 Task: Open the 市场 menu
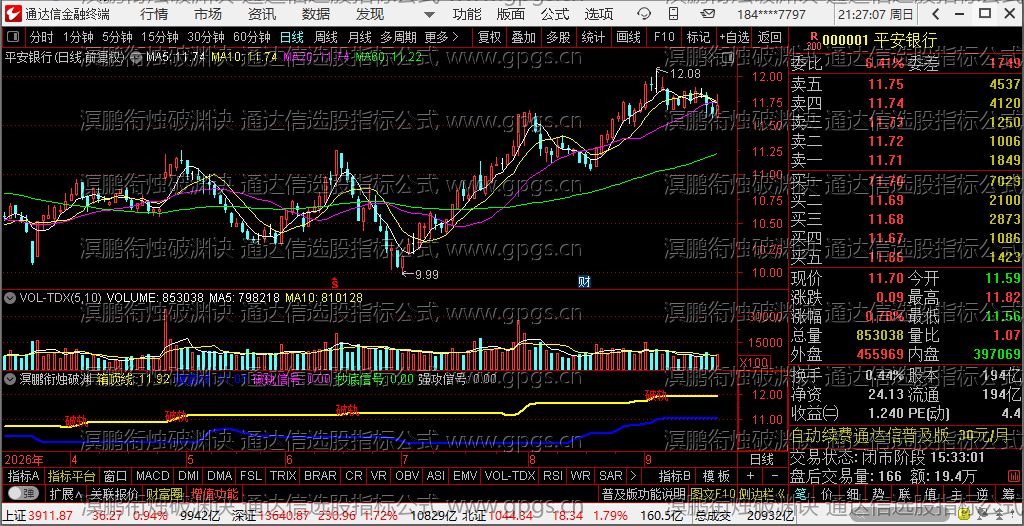pyautogui.click(x=208, y=14)
